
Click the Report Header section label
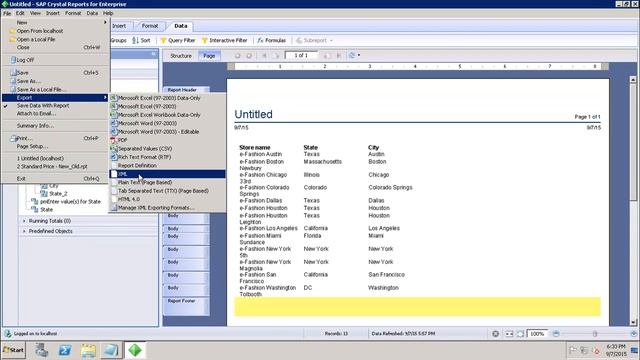tap(182, 90)
